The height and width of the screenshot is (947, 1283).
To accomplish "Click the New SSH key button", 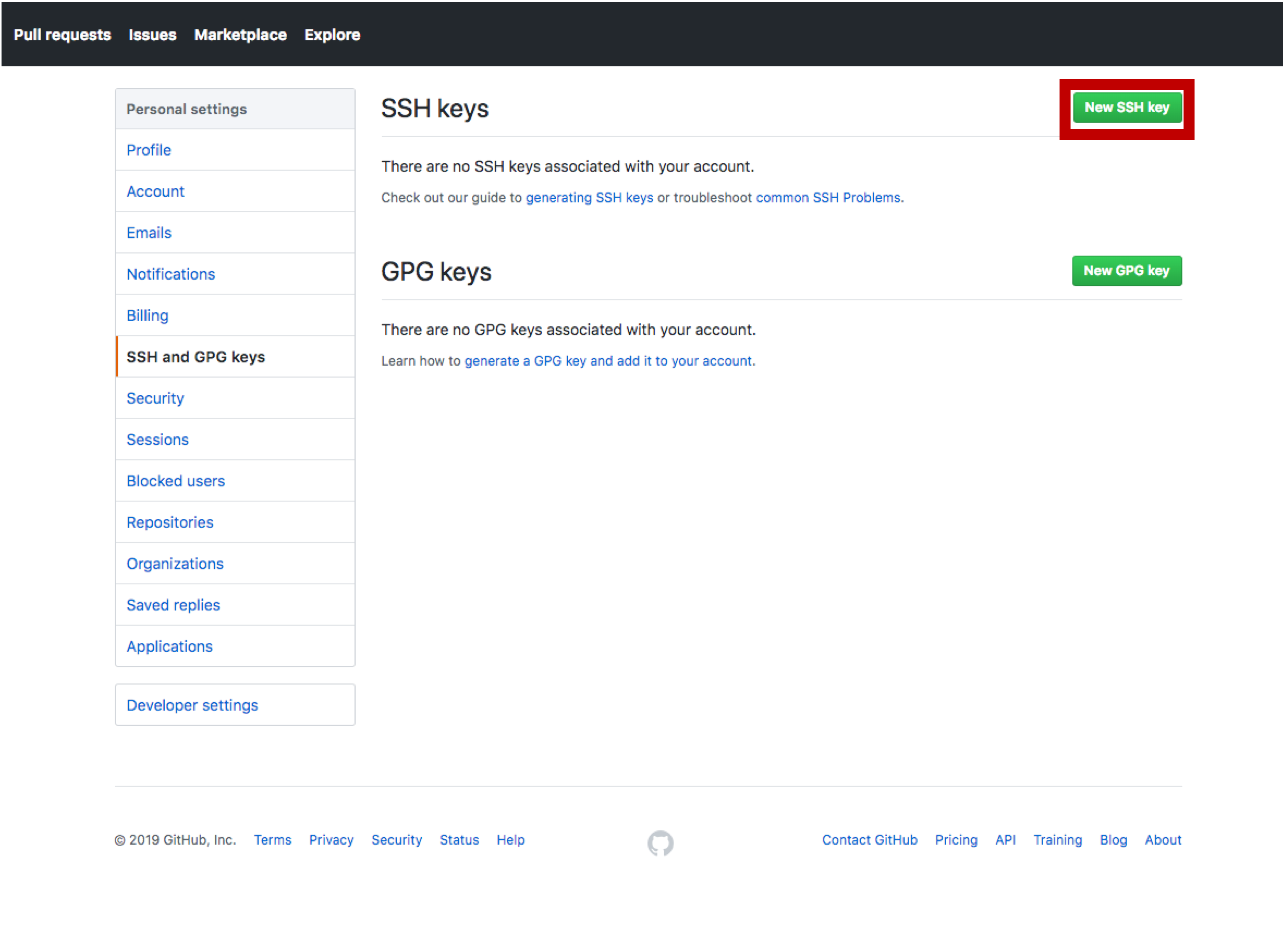I will point(1127,108).
